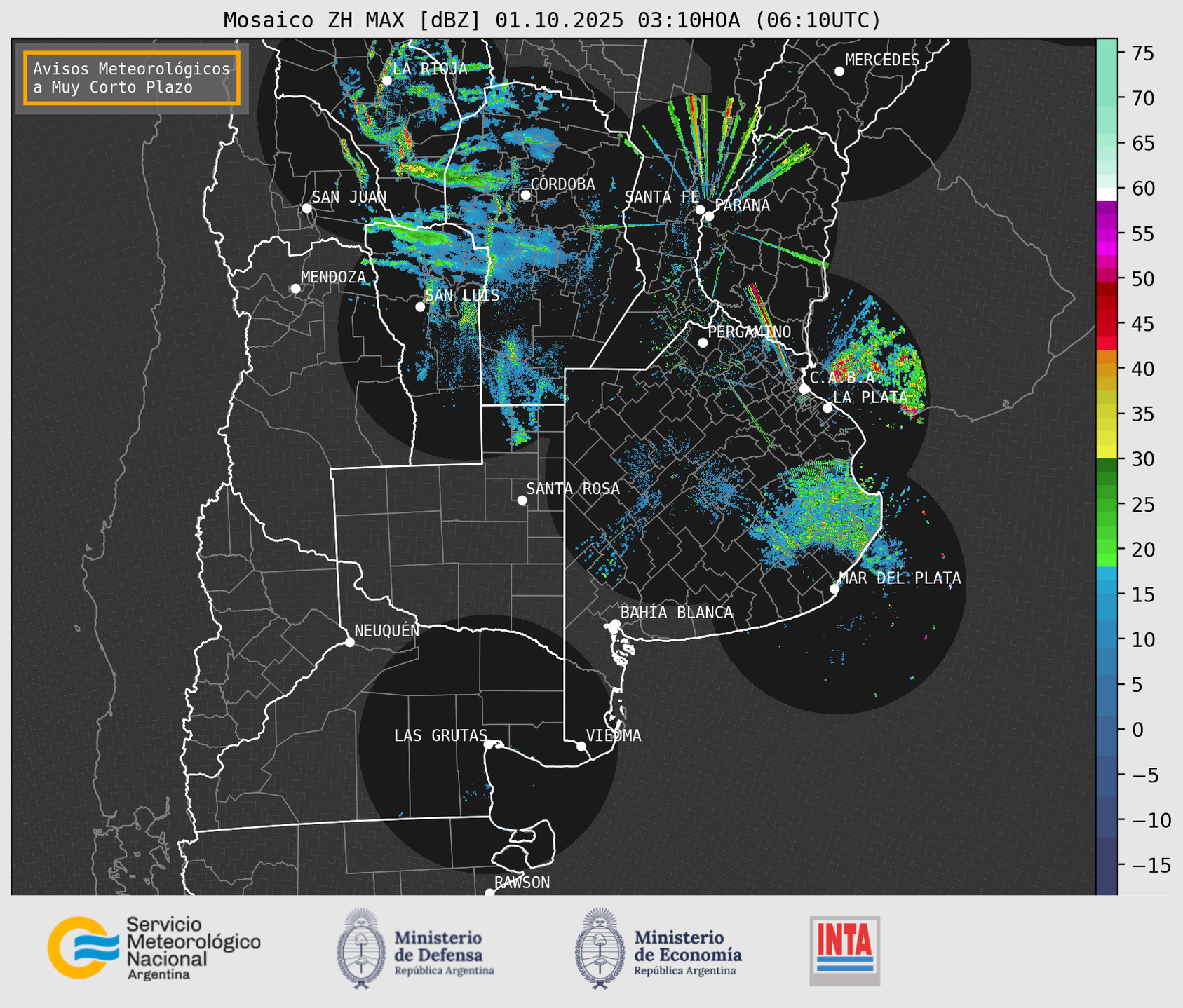Select the NEUQUÉN city marker dot

pyautogui.click(x=349, y=642)
